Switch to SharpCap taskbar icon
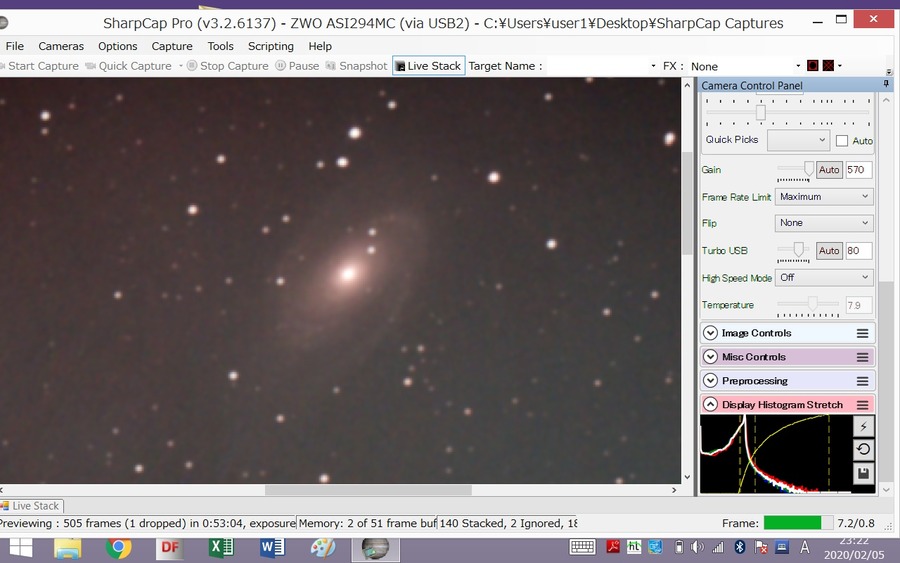Viewport: 900px width, 563px height. click(375, 548)
